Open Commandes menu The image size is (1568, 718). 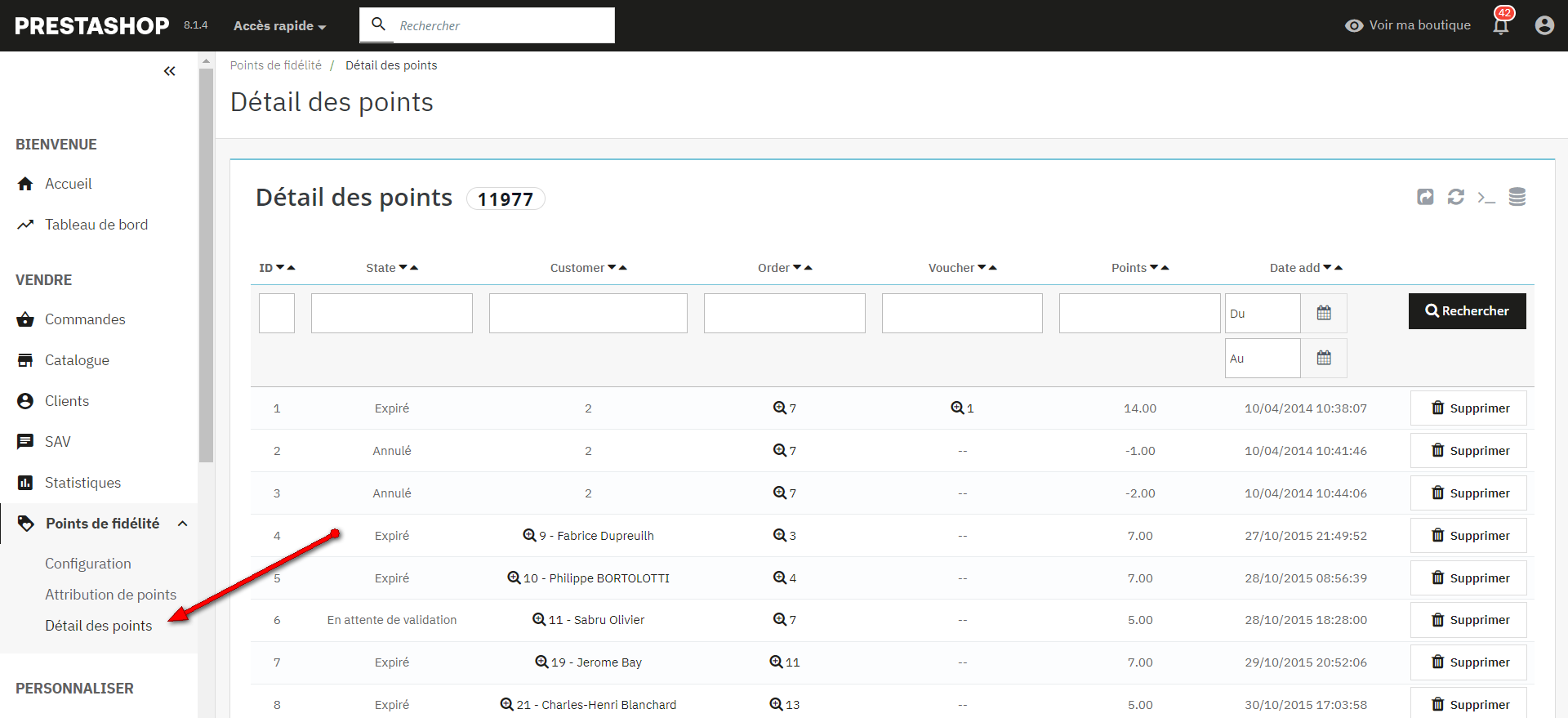[x=85, y=319]
